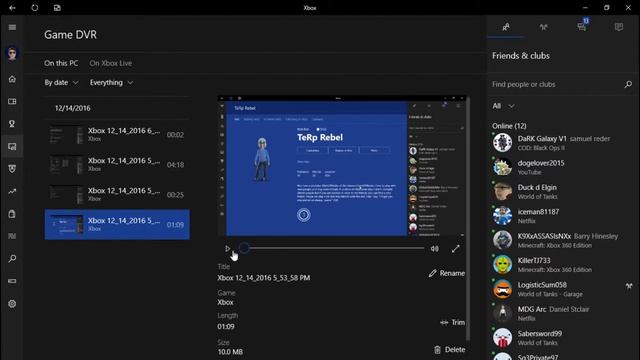Select the 00:25 clip in list

tap(117, 195)
